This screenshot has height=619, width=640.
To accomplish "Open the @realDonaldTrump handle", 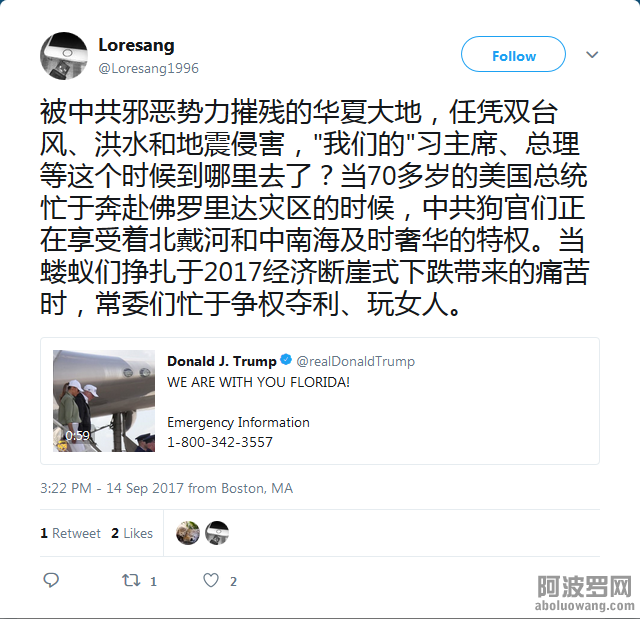I will pos(356,361).
